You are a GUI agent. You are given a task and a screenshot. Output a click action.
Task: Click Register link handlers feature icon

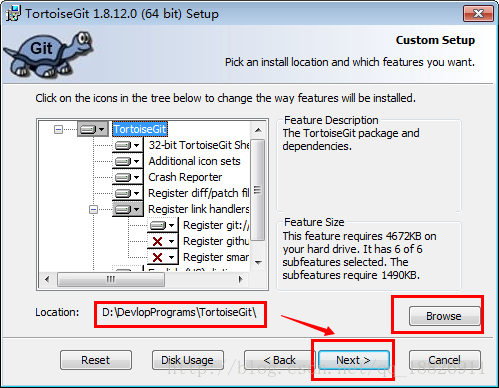(127, 209)
